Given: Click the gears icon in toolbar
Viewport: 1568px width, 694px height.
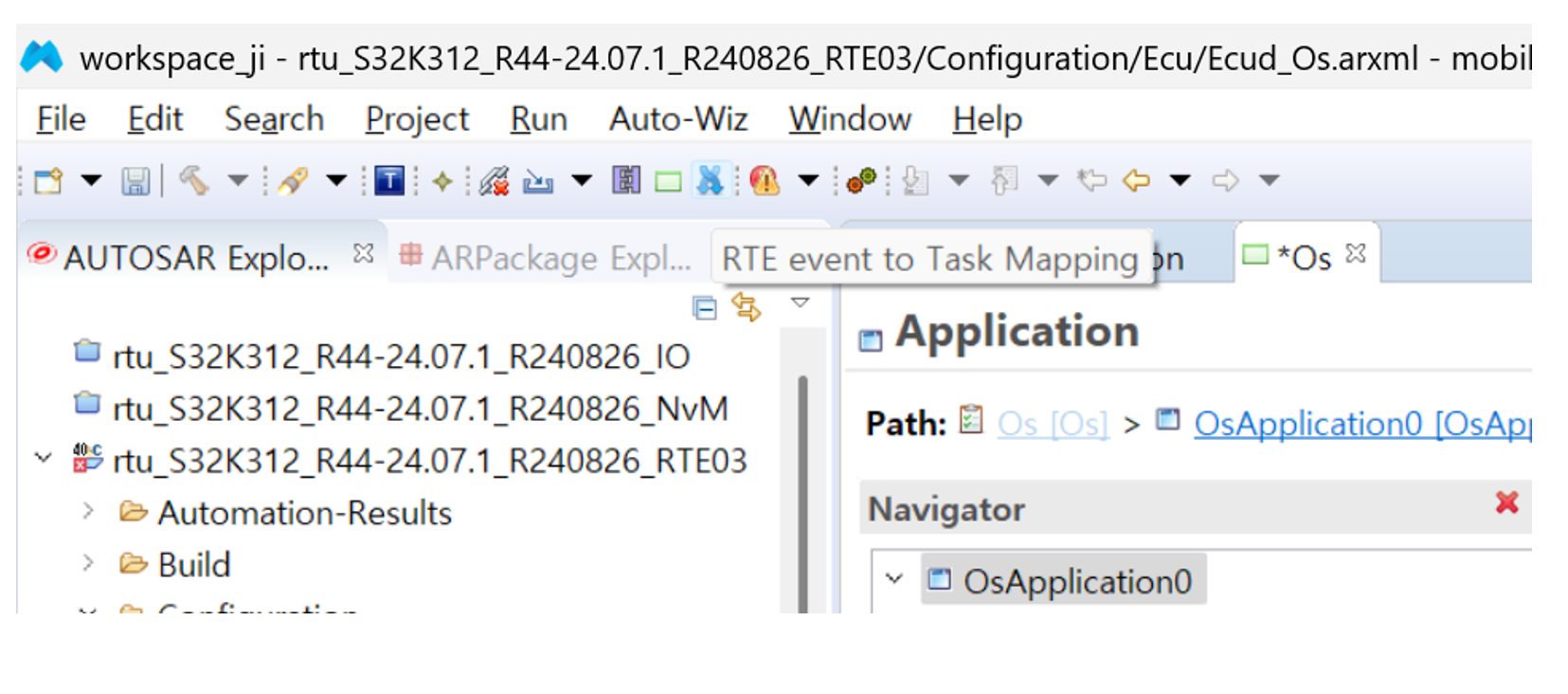Looking at the screenshot, I should [x=860, y=180].
